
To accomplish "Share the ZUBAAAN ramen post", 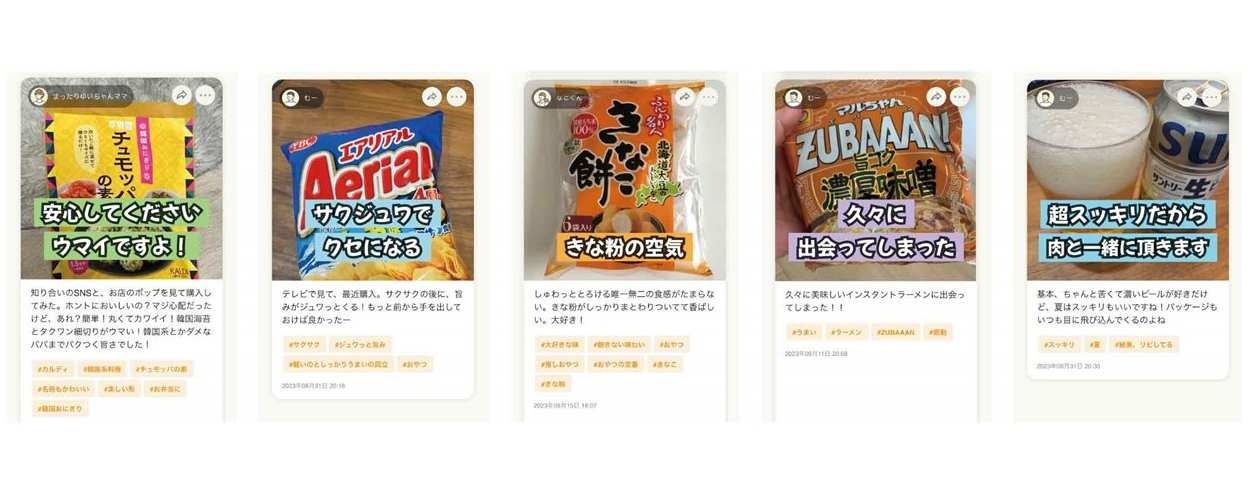I will (936, 97).
